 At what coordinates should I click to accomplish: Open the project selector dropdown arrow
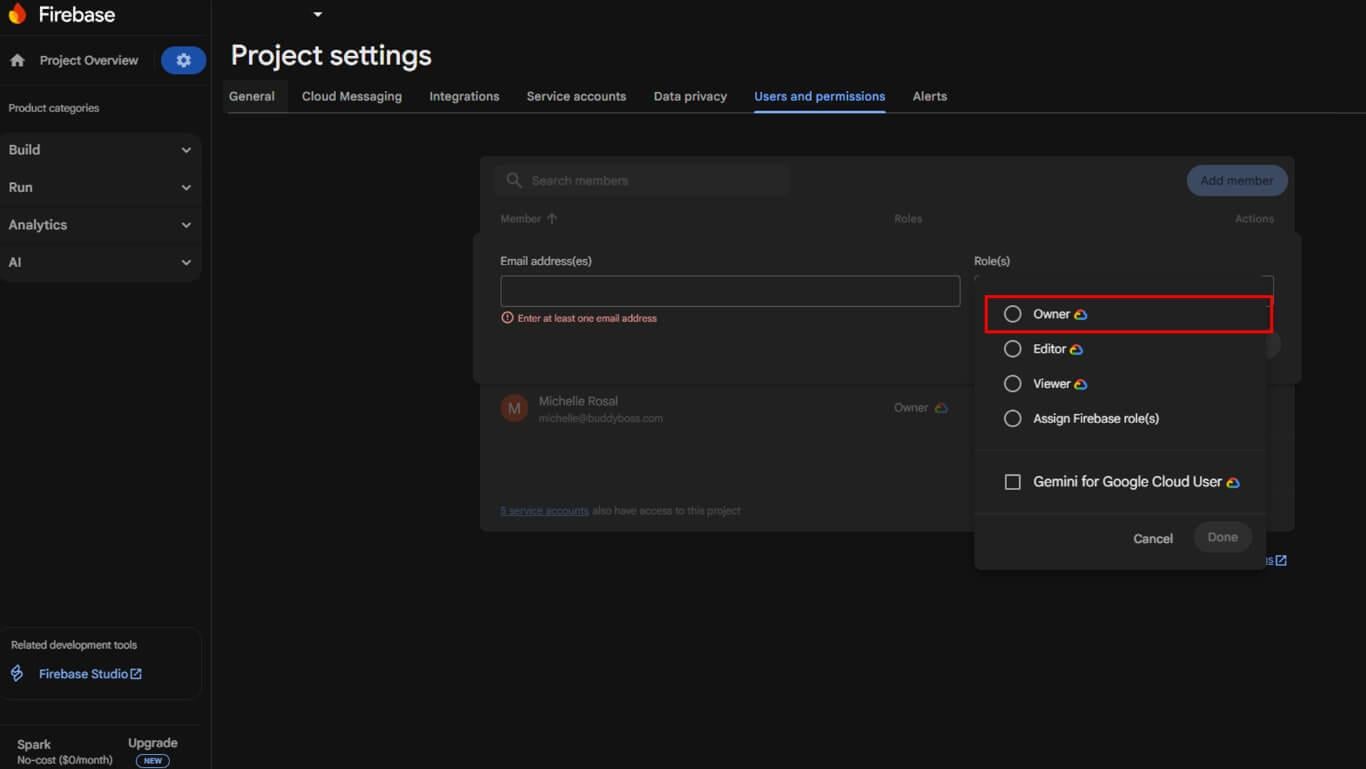click(318, 15)
